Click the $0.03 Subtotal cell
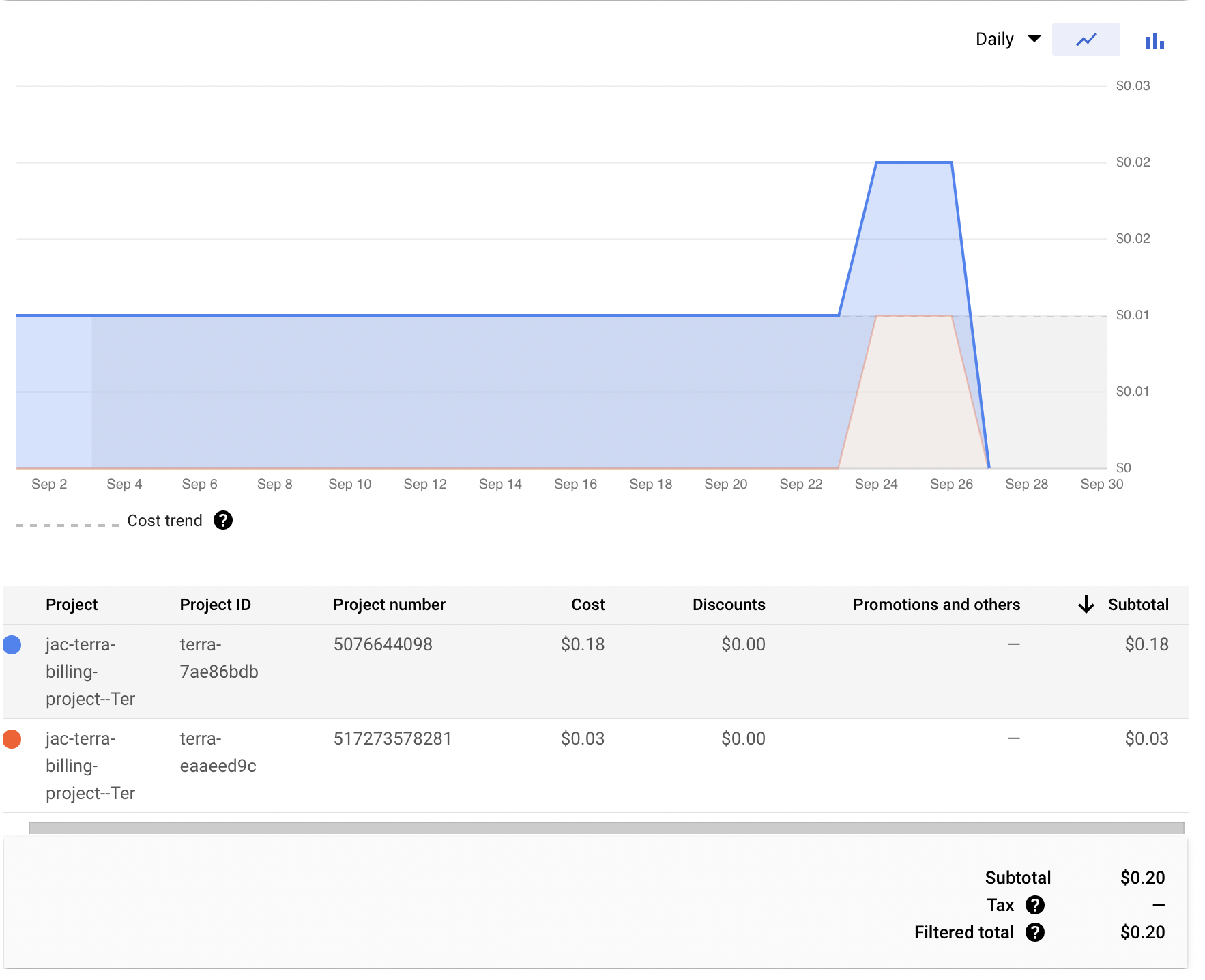 point(1146,738)
